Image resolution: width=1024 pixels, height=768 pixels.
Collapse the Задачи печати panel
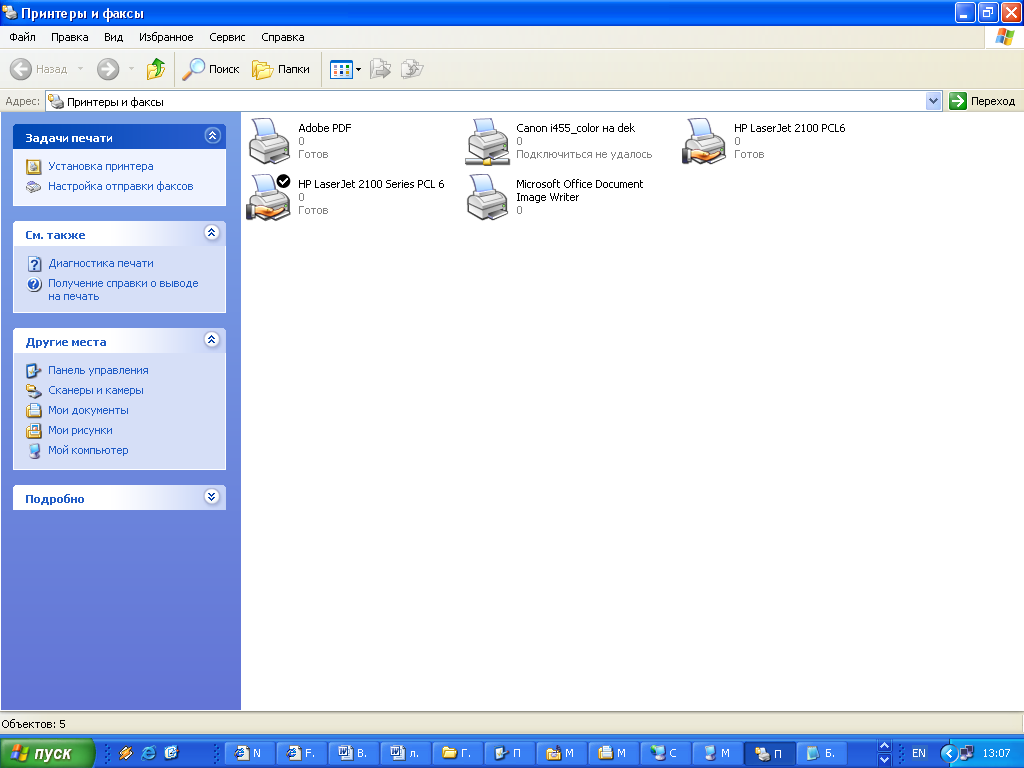[212, 136]
